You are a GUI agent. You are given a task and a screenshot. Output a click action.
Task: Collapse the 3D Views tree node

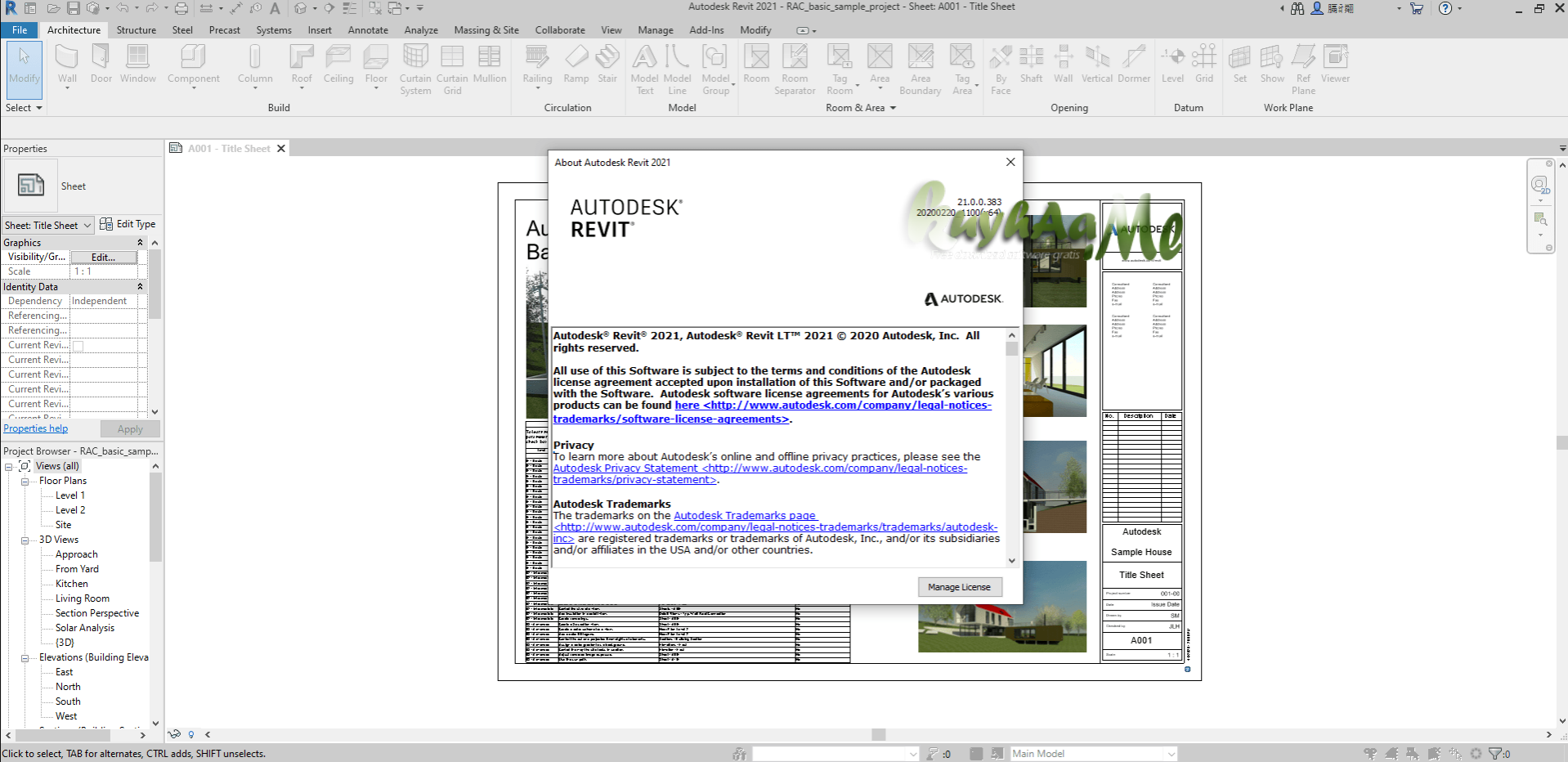(25, 540)
